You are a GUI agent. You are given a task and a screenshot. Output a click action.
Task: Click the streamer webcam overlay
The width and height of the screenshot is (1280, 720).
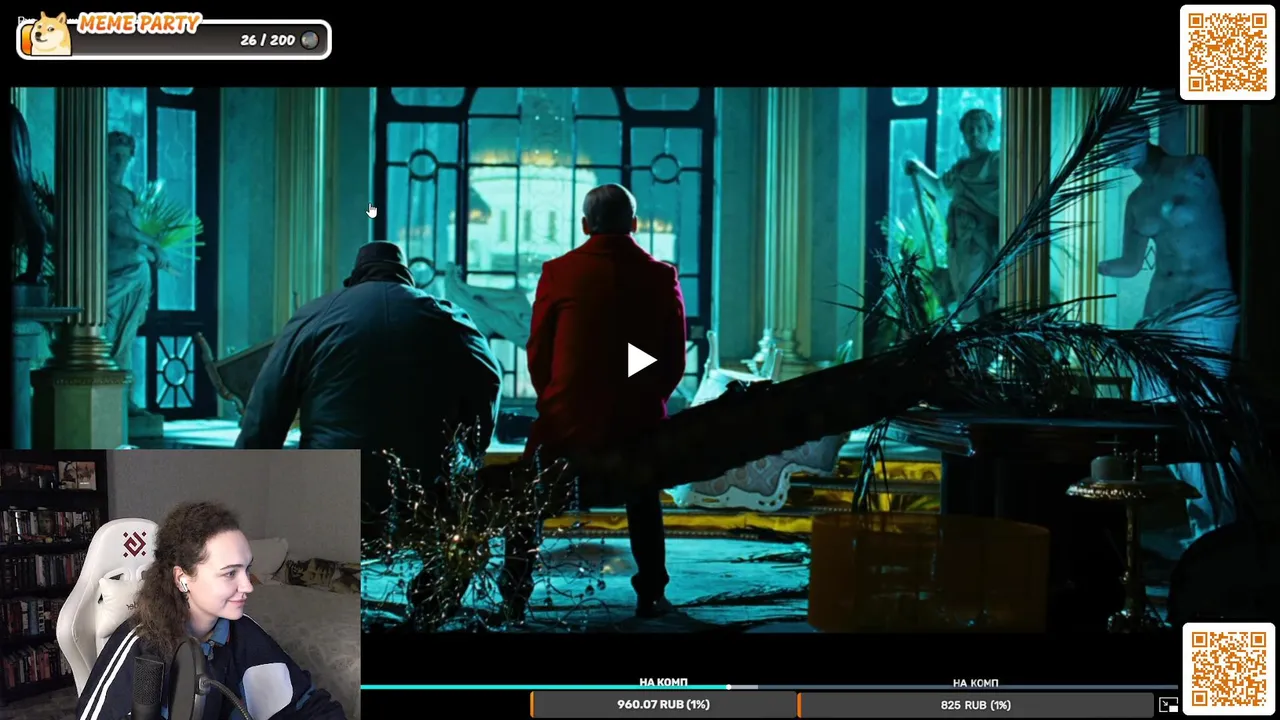click(x=180, y=585)
